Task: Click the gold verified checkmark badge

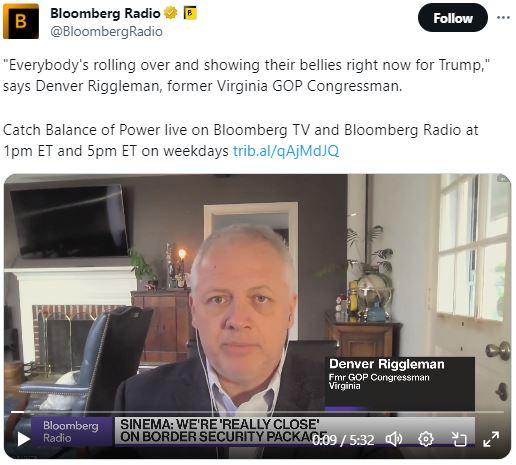Action: 170,13
